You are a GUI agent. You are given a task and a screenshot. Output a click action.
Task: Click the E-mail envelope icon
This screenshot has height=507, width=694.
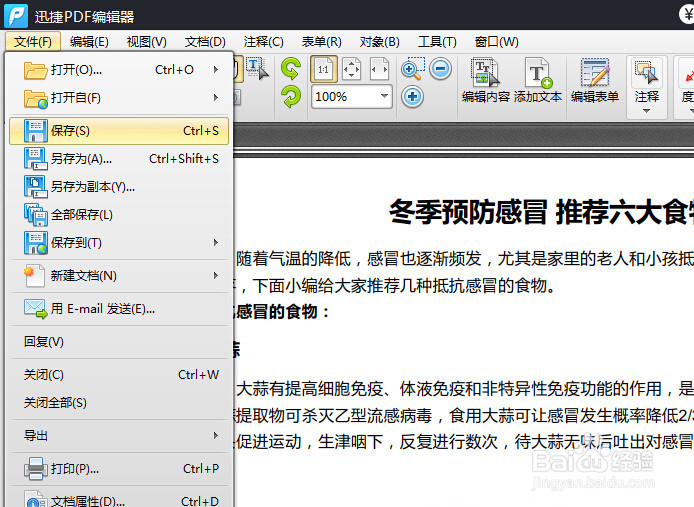tap(35, 309)
